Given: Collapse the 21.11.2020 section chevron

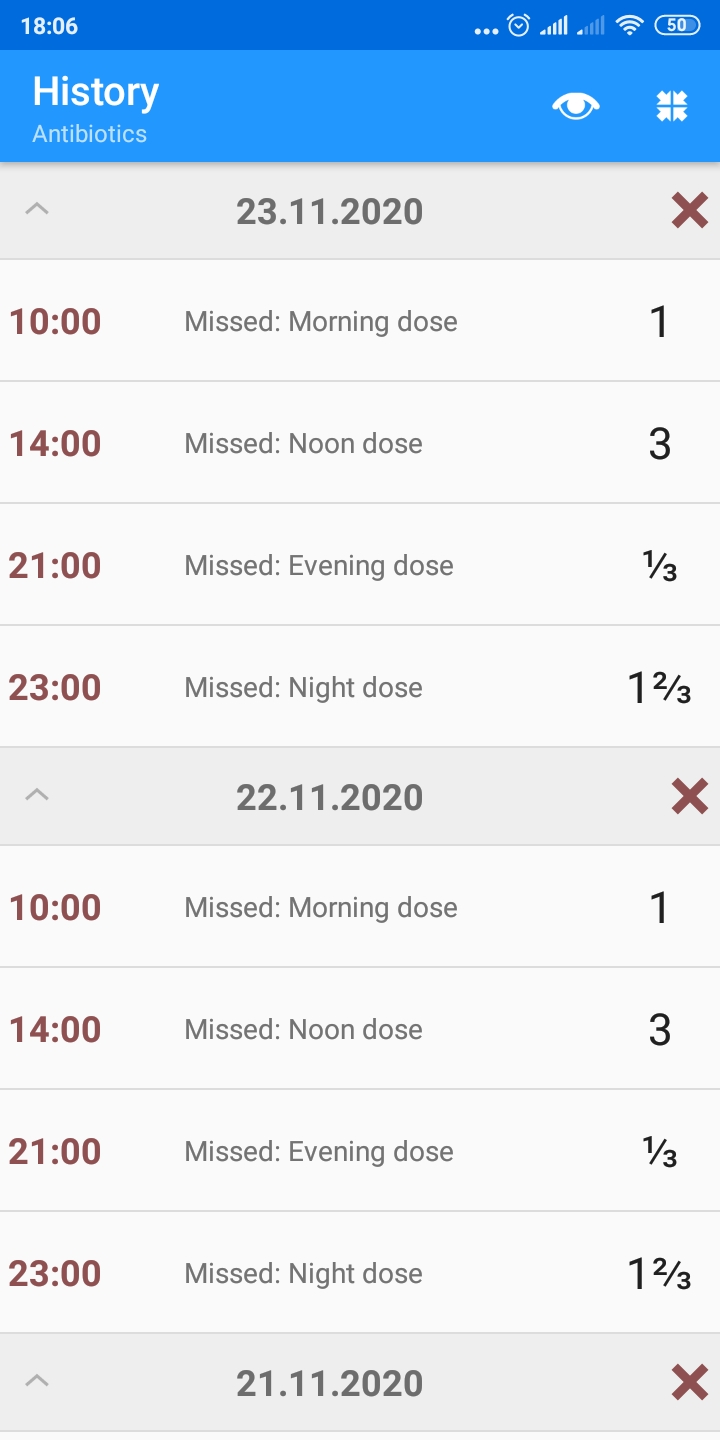Looking at the screenshot, I should click(37, 1381).
